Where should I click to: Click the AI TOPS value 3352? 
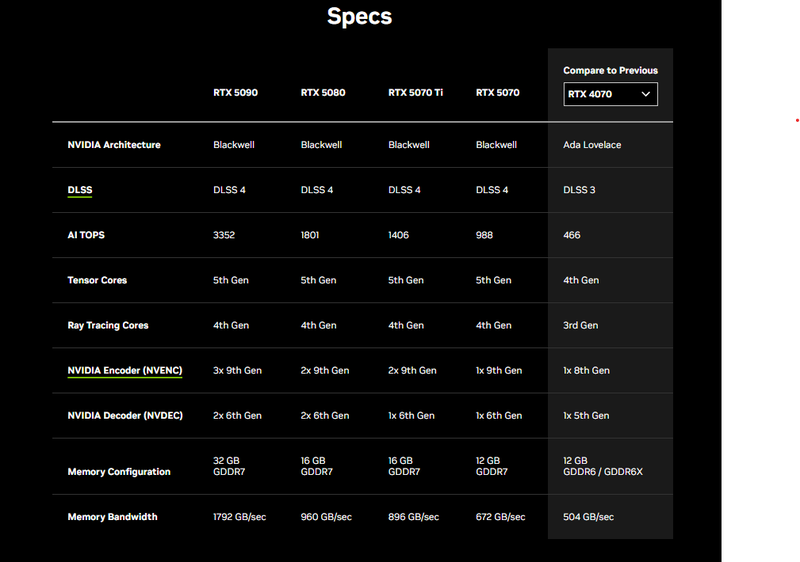coord(224,235)
